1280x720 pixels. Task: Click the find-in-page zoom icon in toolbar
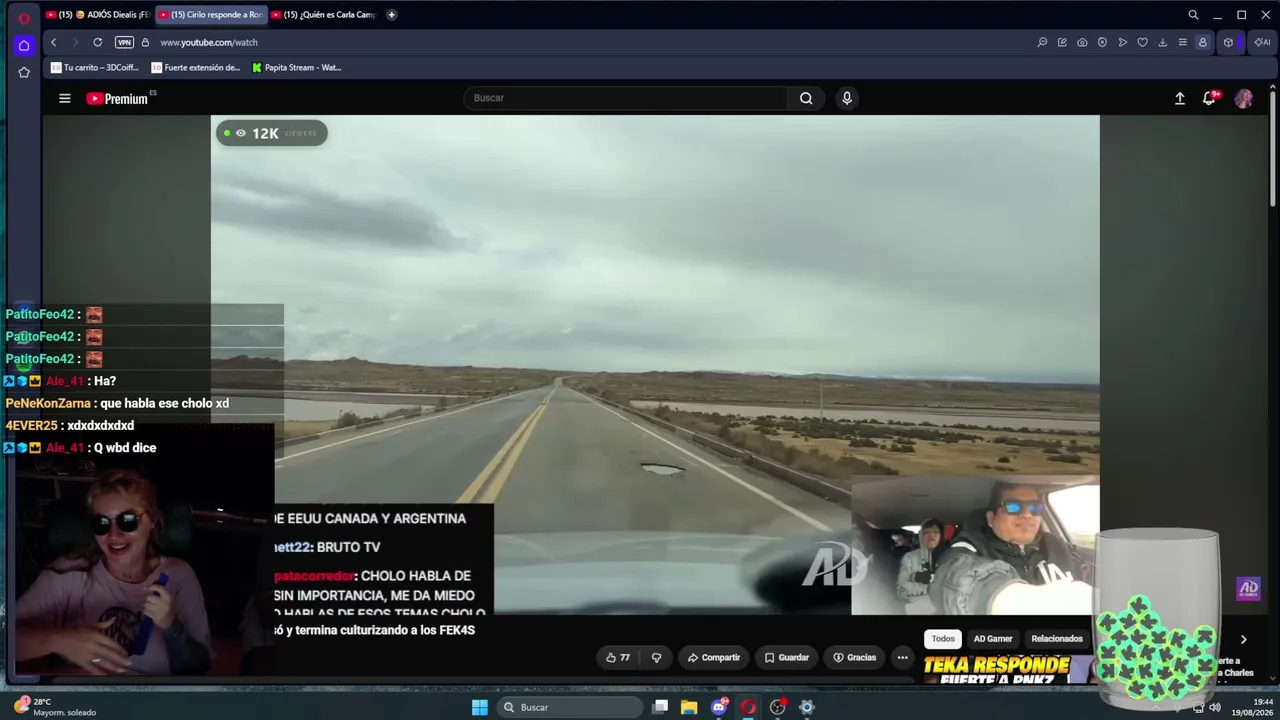(x=1042, y=42)
